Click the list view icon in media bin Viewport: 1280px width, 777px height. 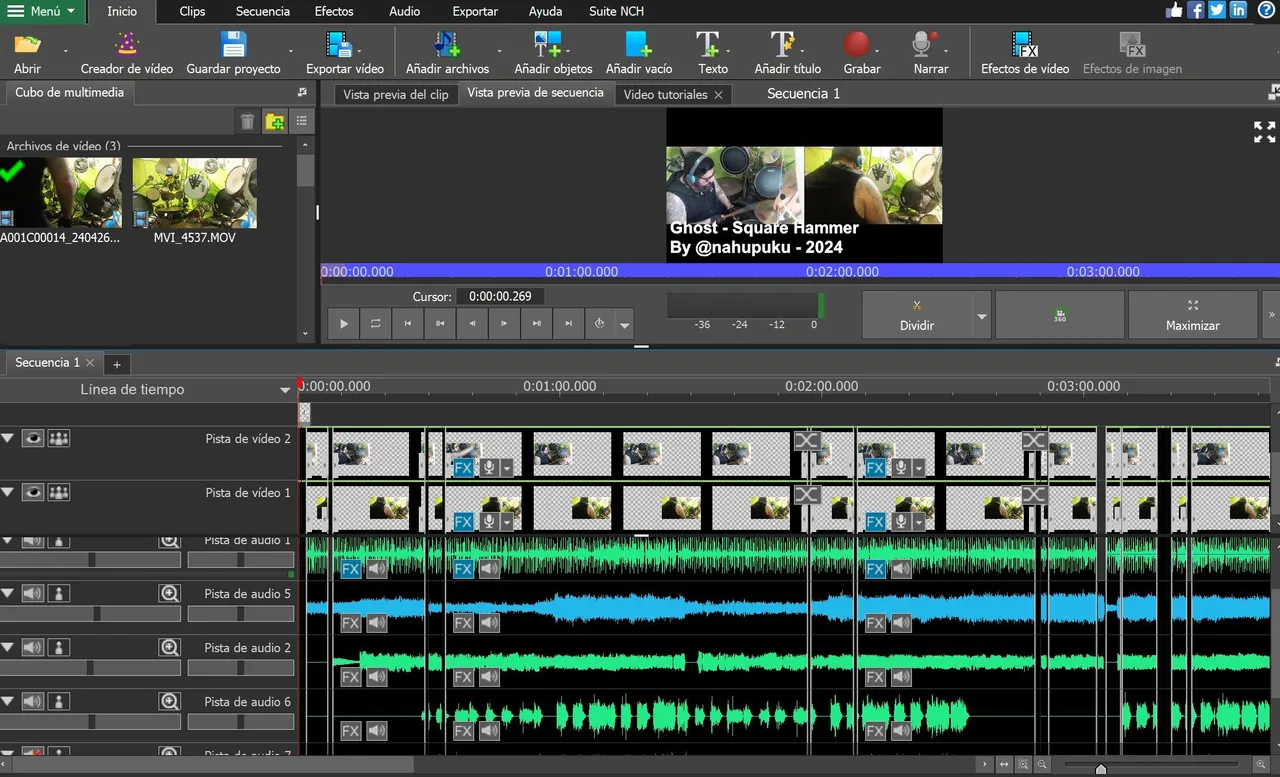click(301, 122)
